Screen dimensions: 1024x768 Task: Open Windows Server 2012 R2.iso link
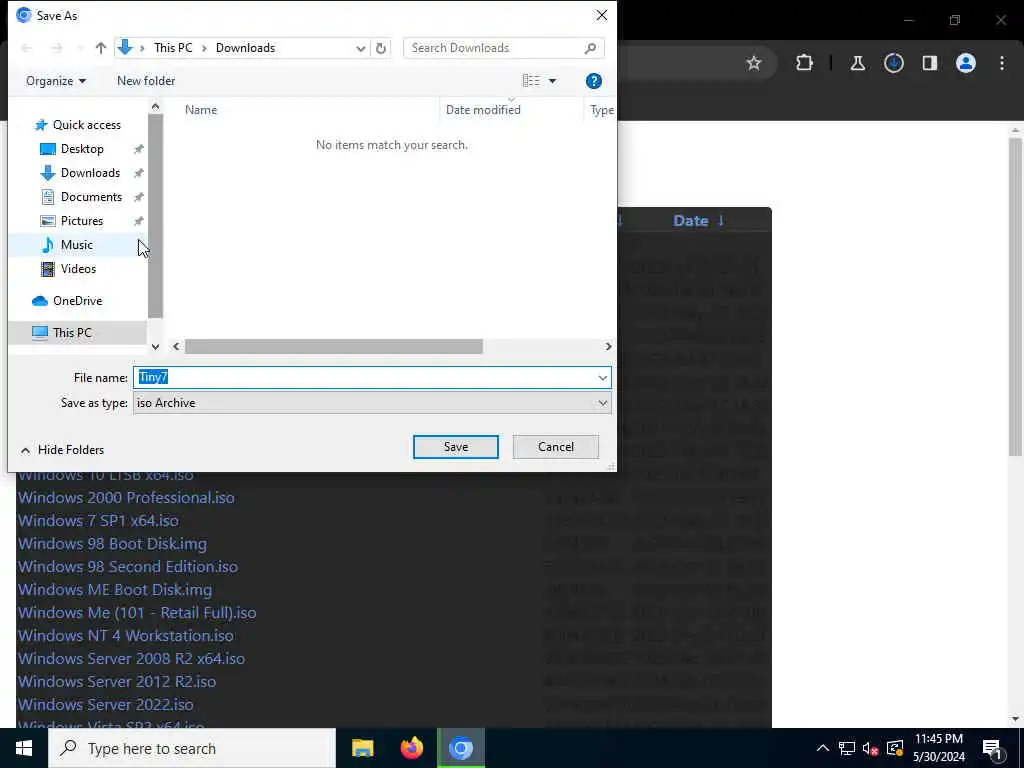coord(117,681)
